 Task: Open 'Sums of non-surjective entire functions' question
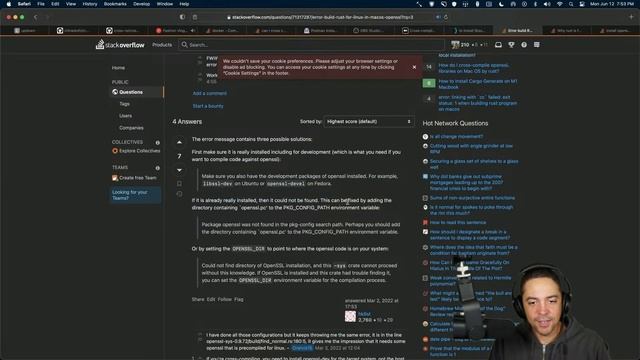pos(472,198)
